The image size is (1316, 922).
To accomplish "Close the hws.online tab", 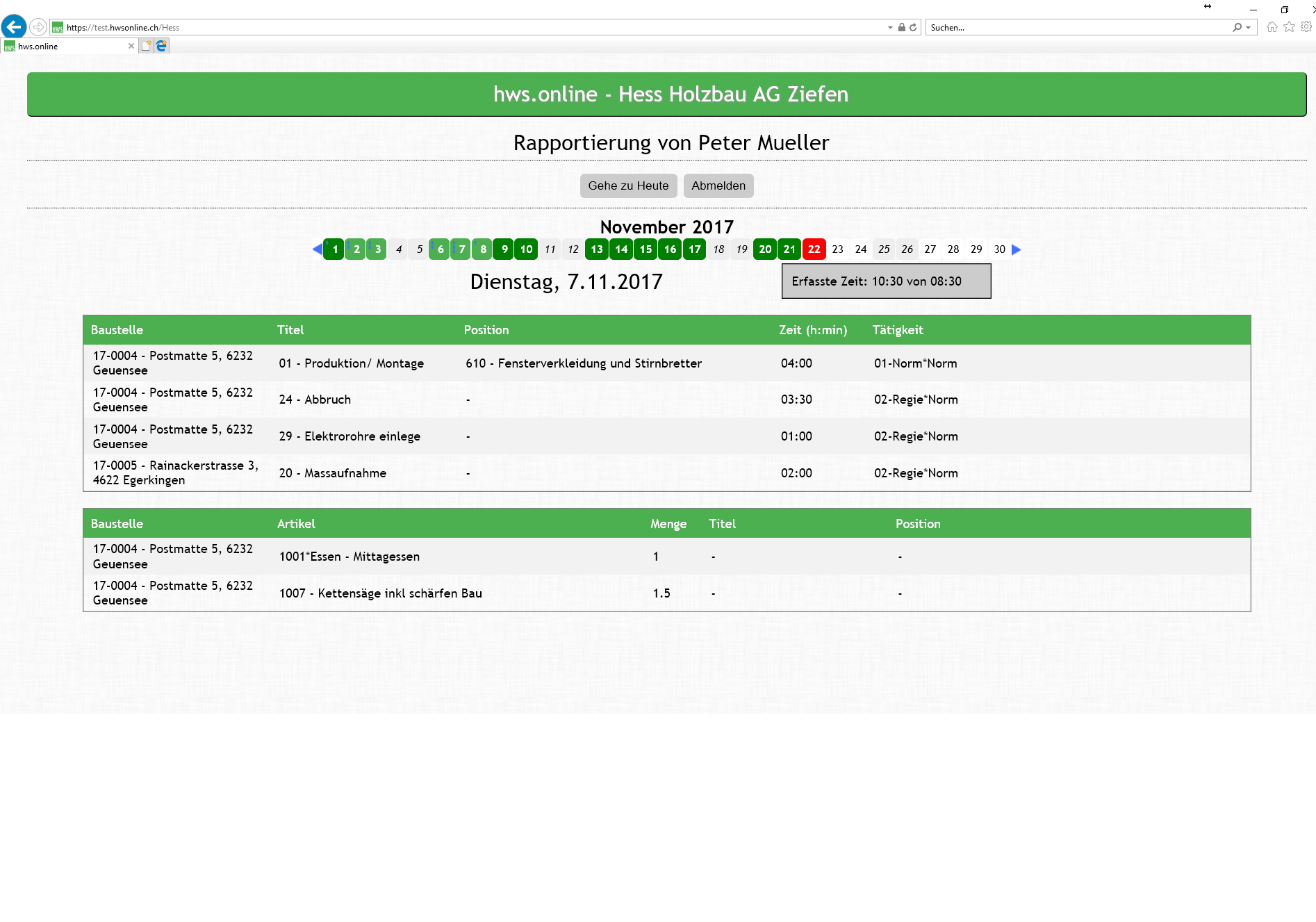I will click(x=131, y=46).
